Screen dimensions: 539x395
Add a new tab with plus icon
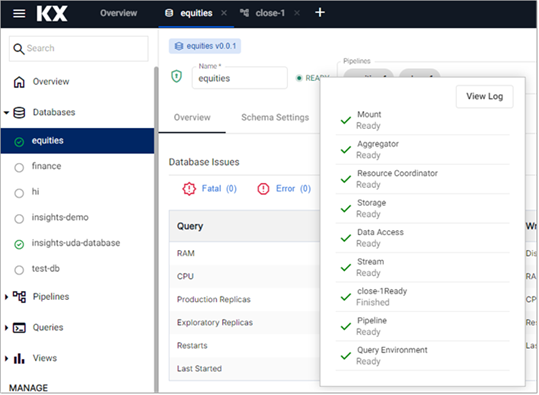(x=320, y=13)
